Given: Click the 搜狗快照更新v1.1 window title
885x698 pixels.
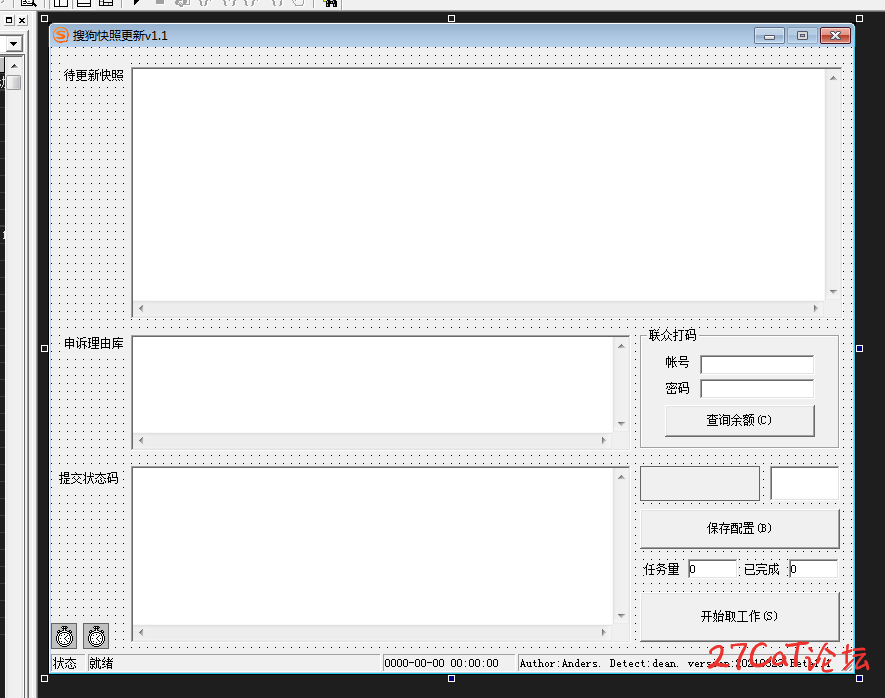Looking at the screenshot, I should tap(120, 36).
